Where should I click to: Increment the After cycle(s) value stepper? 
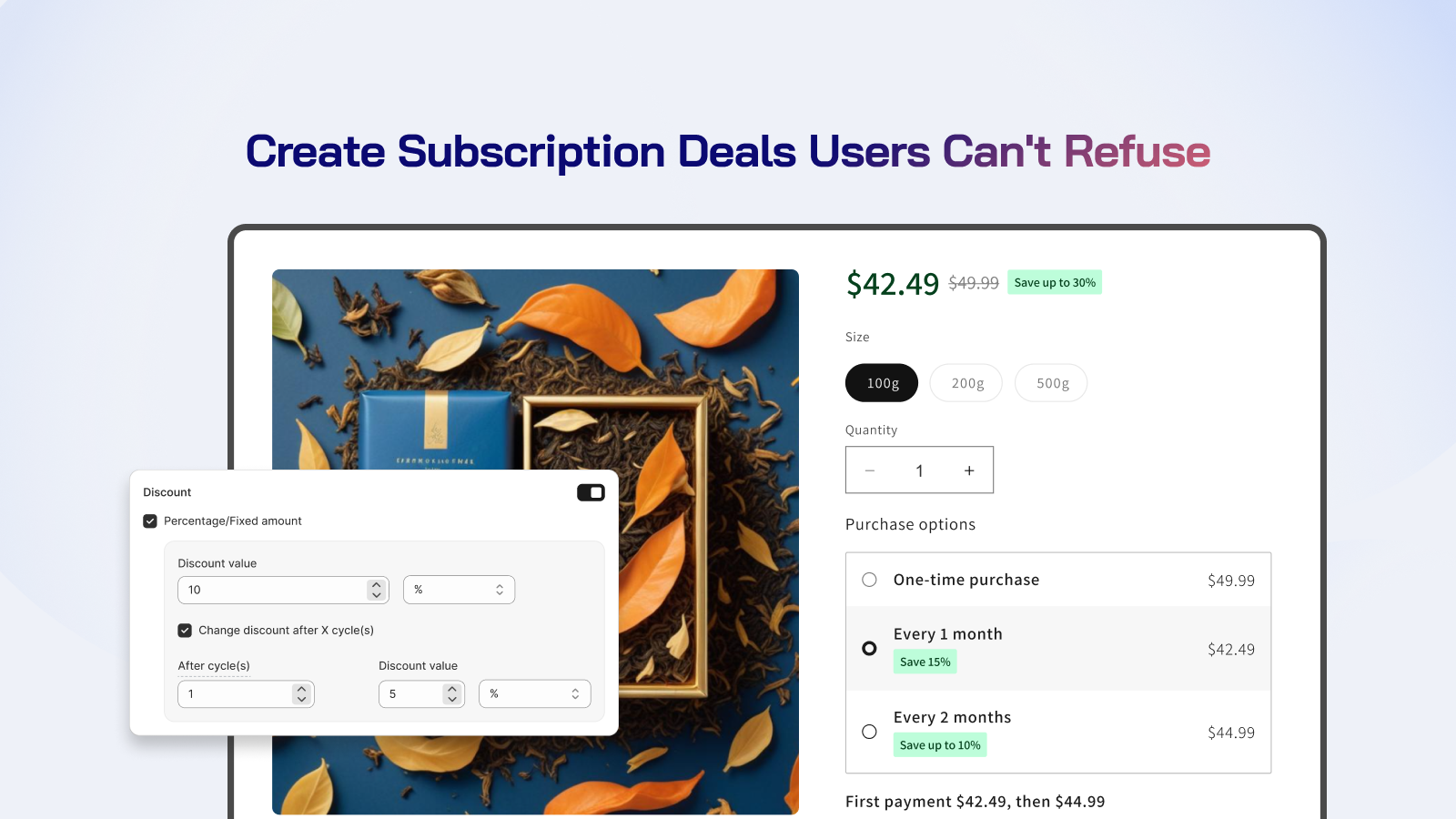(x=301, y=689)
